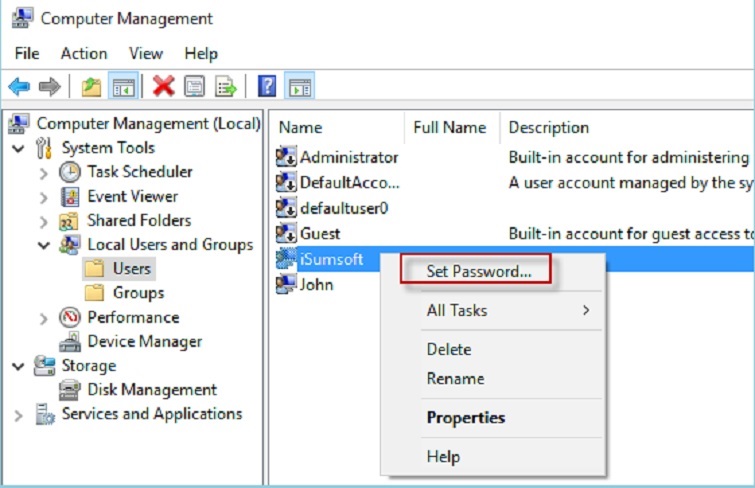755x488 pixels.
Task: Sort by the Name column header
Action: pos(300,128)
